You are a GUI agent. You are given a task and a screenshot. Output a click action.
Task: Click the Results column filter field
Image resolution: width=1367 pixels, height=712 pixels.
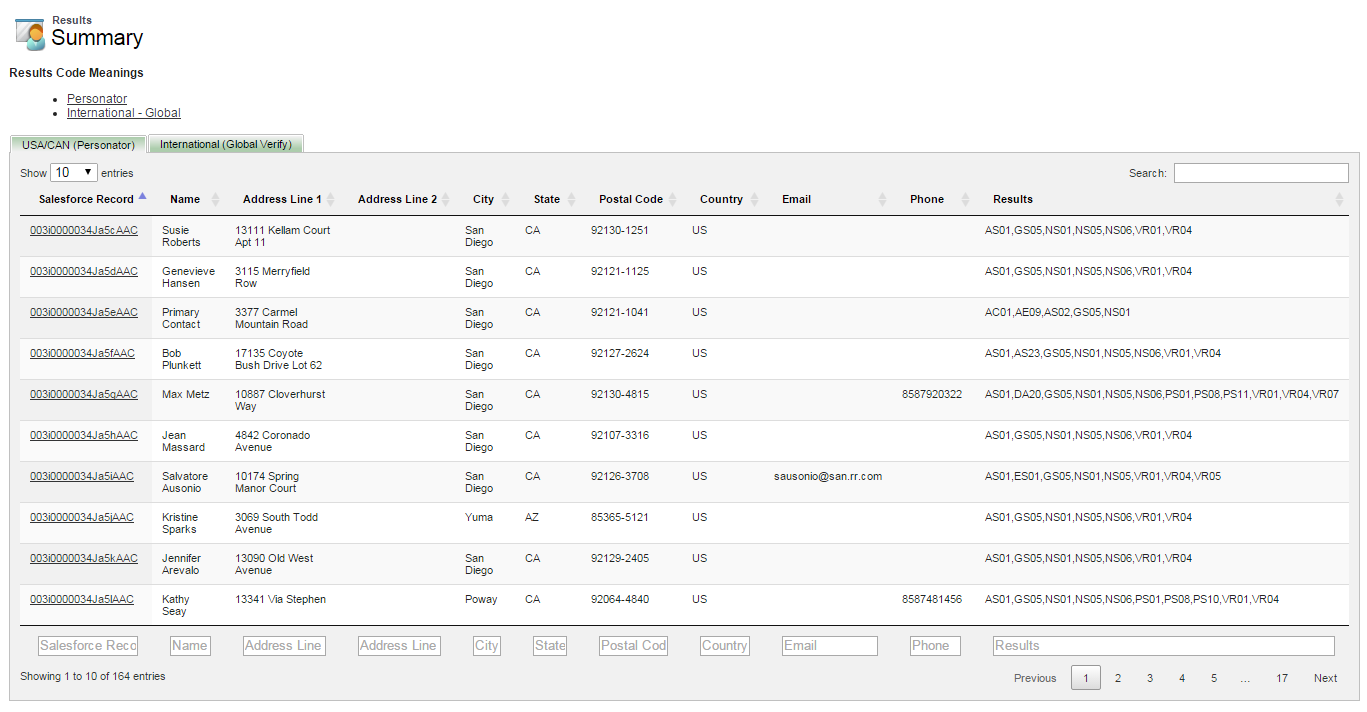(x=1163, y=646)
